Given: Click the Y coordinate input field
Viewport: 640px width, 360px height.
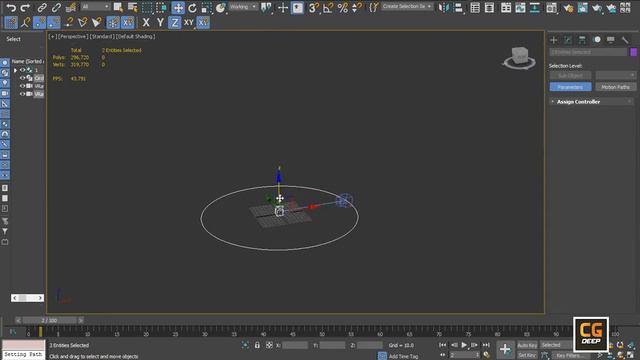Looking at the screenshot, I should click(x=332, y=345).
